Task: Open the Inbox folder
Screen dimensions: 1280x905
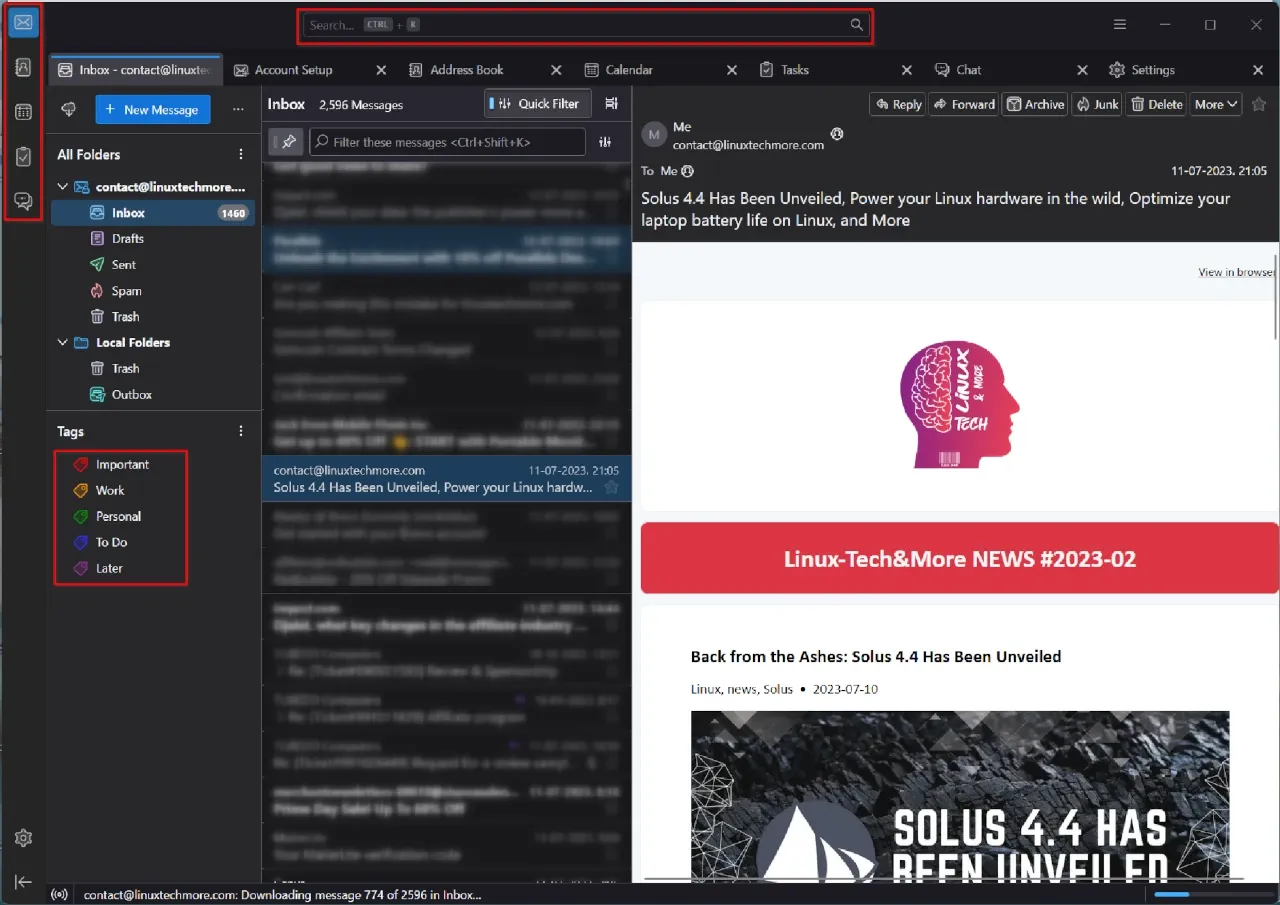Action: click(153, 213)
